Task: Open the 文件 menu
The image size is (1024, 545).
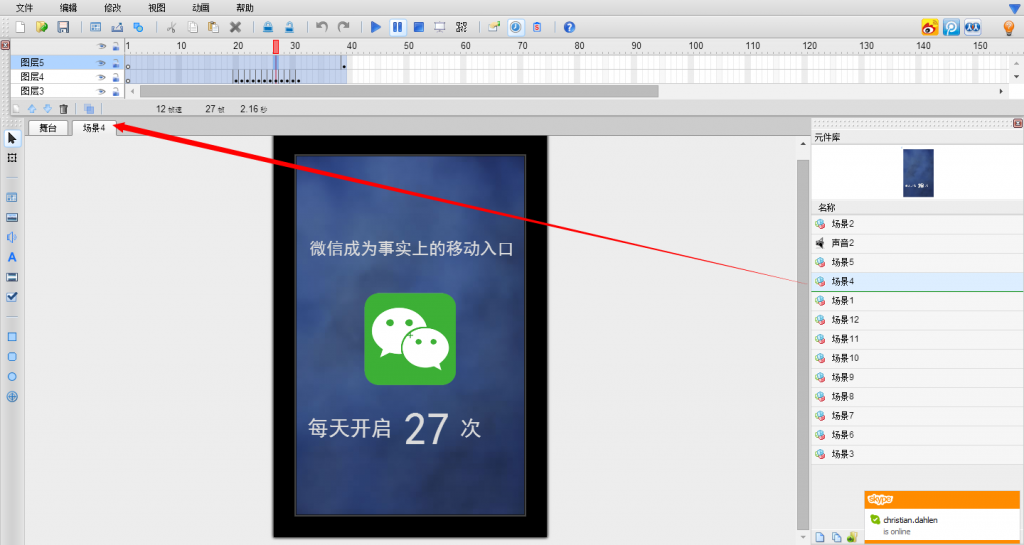Action: [24, 8]
